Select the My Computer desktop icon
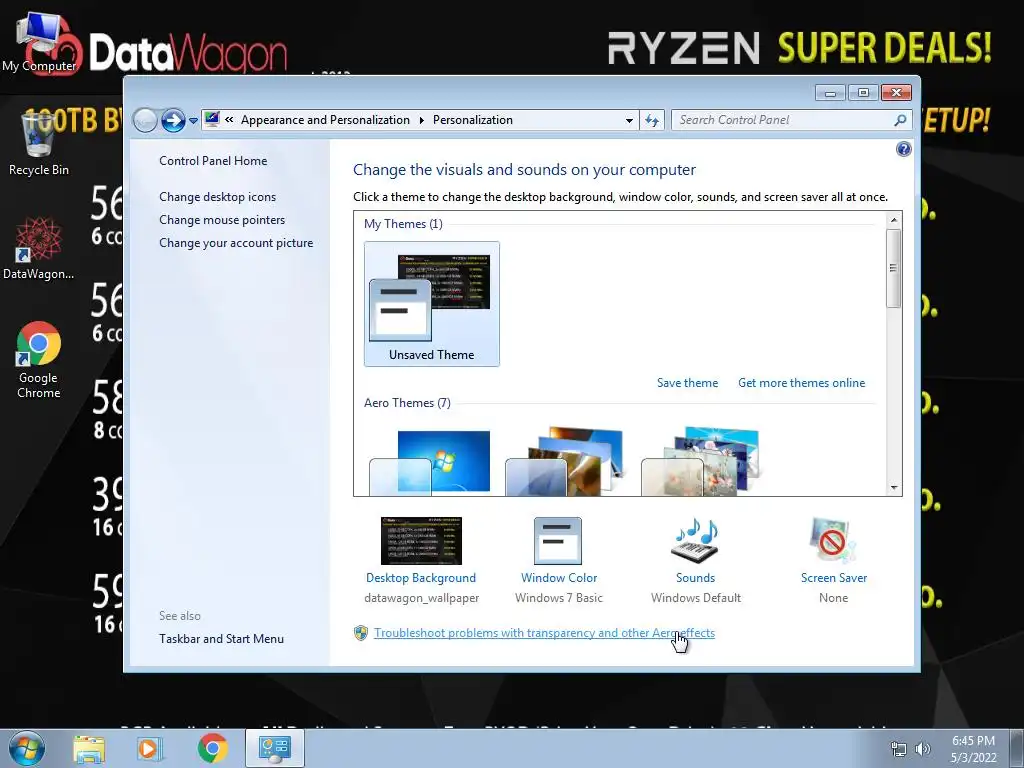Image resolution: width=1024 pixels, height=768 pixels. click(x=39, y=42)
